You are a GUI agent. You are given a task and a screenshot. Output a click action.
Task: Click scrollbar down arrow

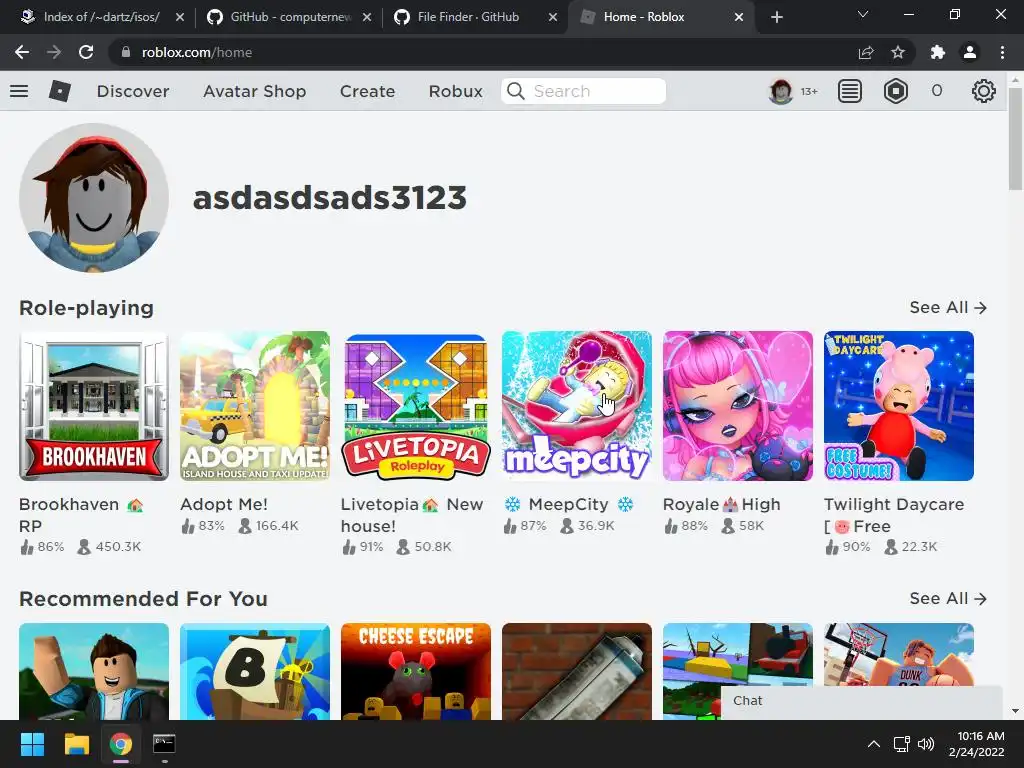coord(1015,711)
